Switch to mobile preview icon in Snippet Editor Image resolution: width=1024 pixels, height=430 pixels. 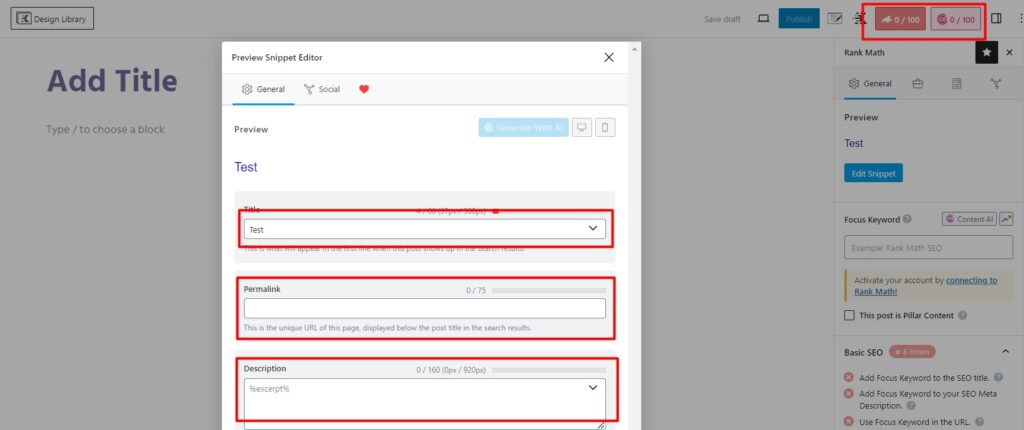pos(605,128)
